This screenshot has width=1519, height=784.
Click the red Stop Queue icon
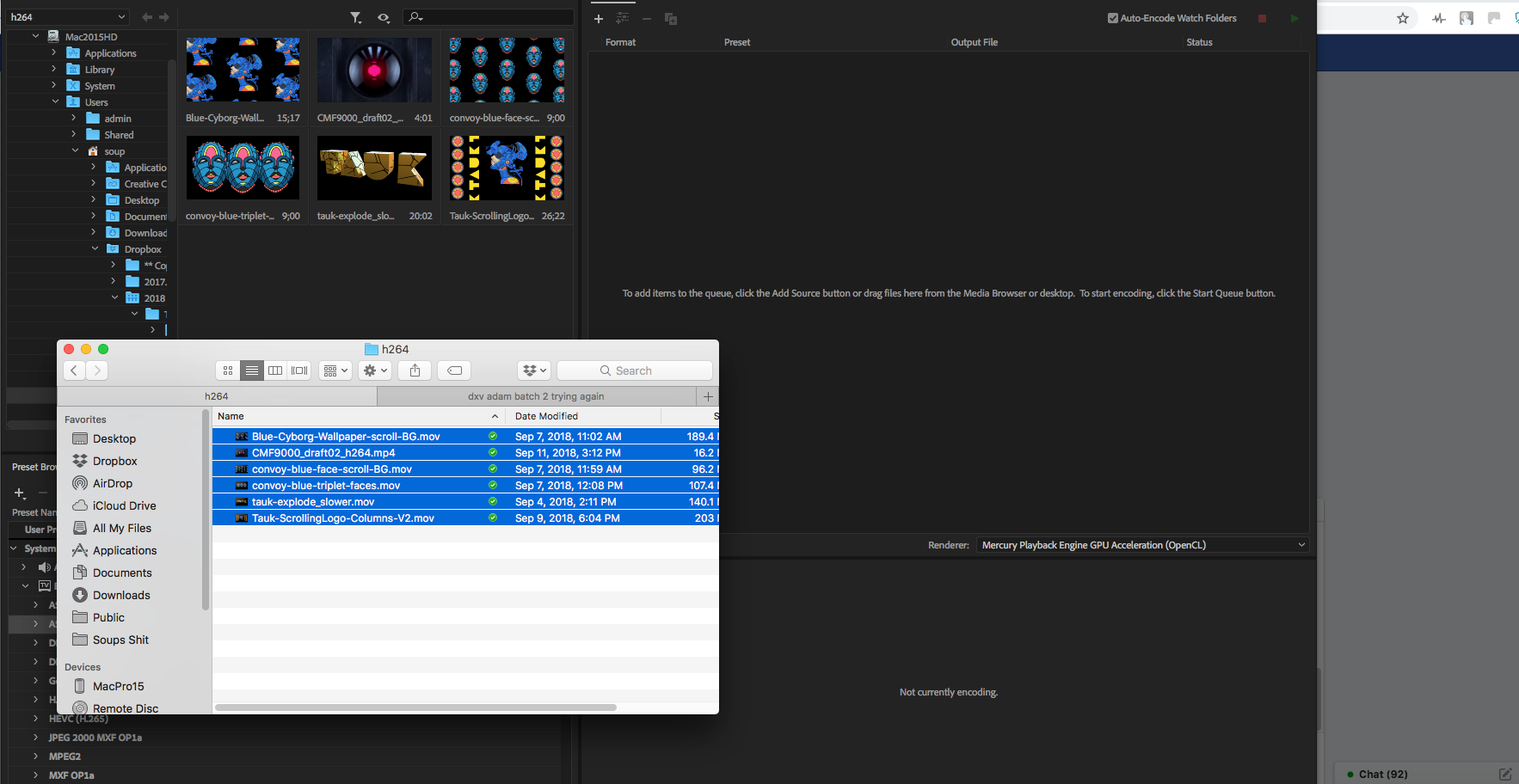(x=1262, y=18)
